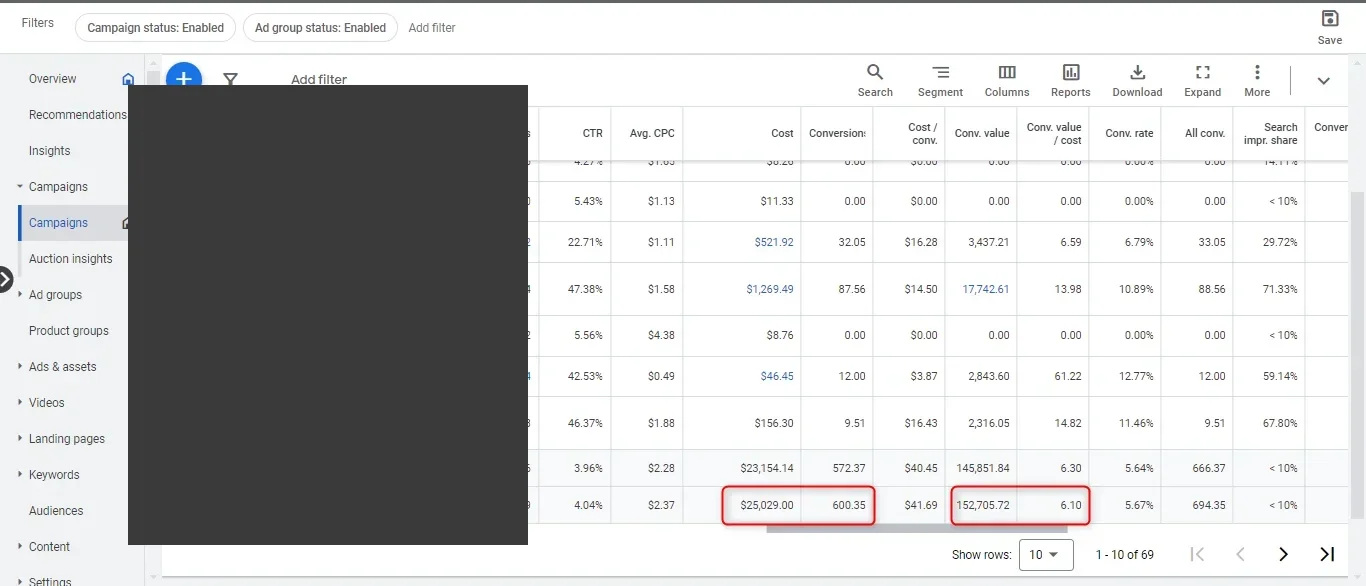Sort by the All conv. column header
The height and width of the screenshot is (586, 1366).
[1205, 133]
